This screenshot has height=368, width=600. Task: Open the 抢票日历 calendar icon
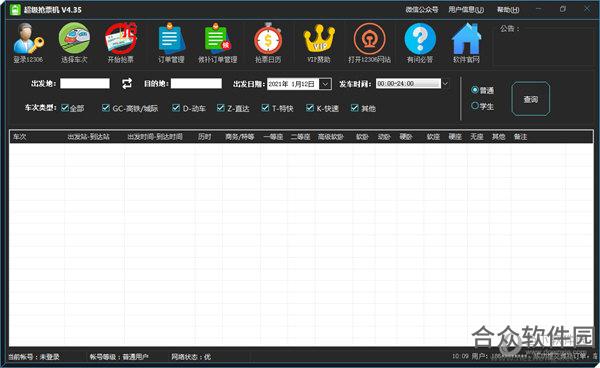[268, 42]
